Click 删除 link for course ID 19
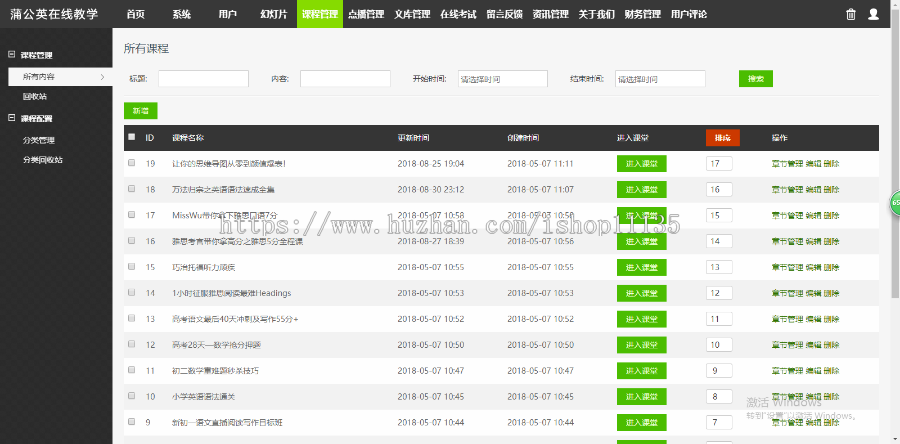900x444 pixels. (x=832, y=163)
